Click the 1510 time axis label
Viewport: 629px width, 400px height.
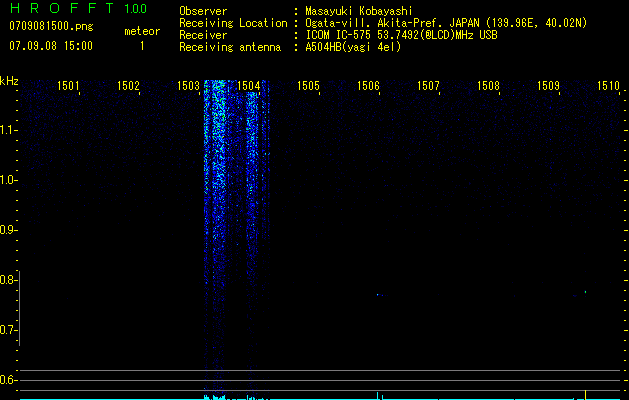608,85
